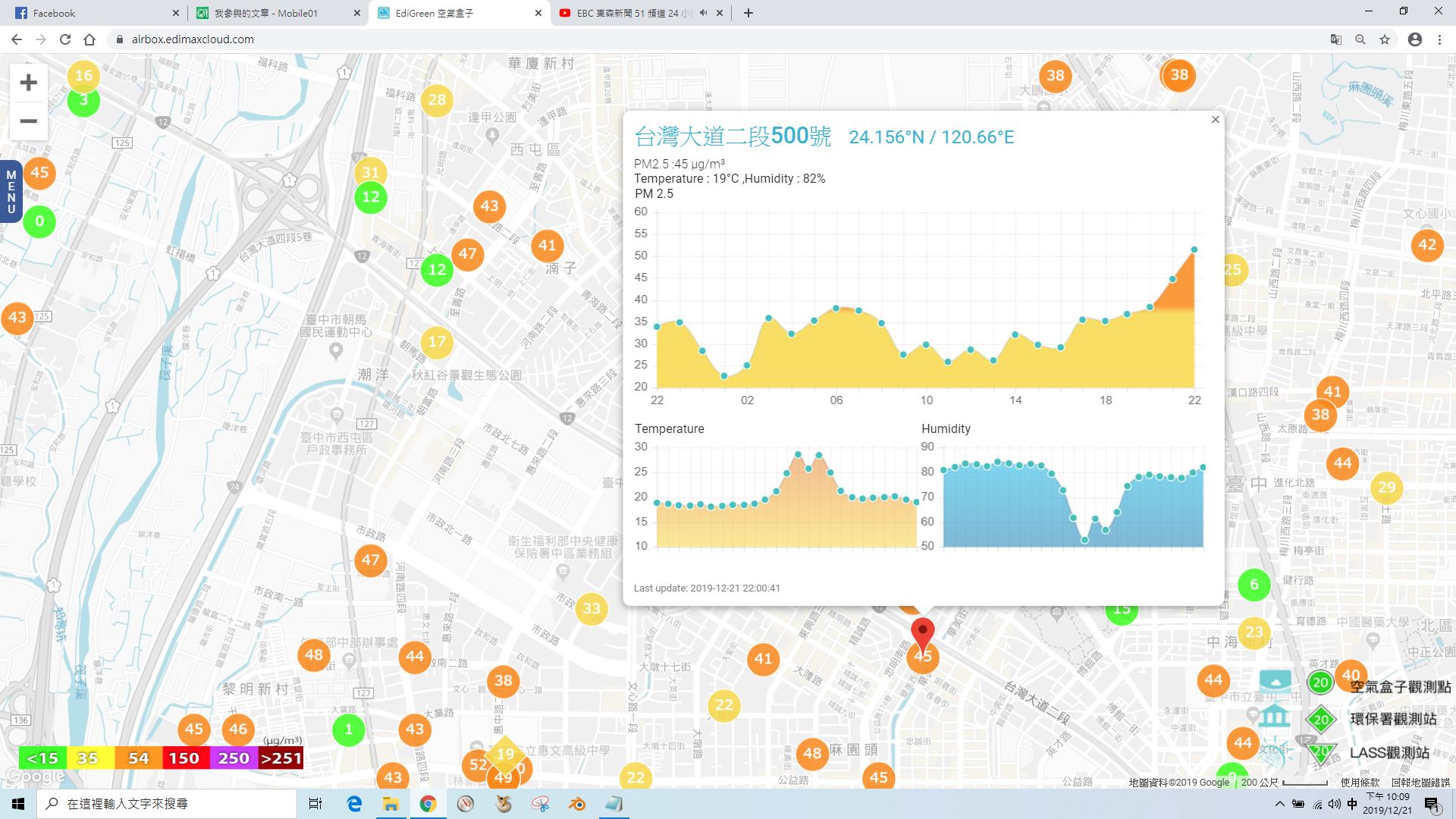
Task: Open Windows Start menu
Action: tap(18, 804)
